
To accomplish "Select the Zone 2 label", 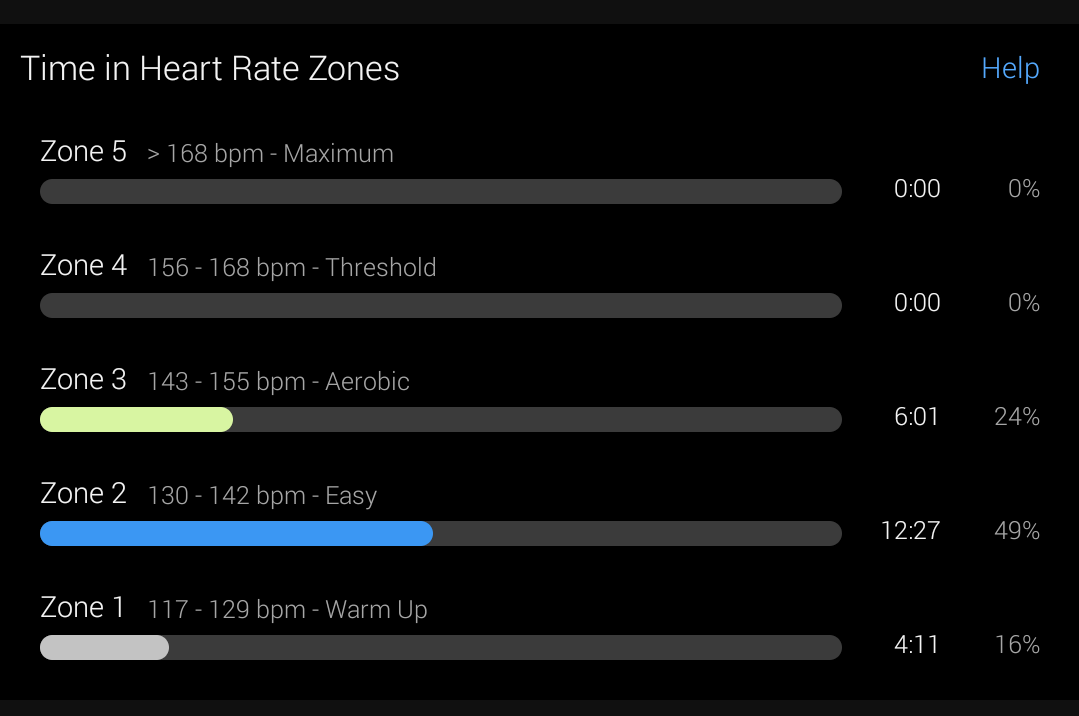I will (83, 494).
